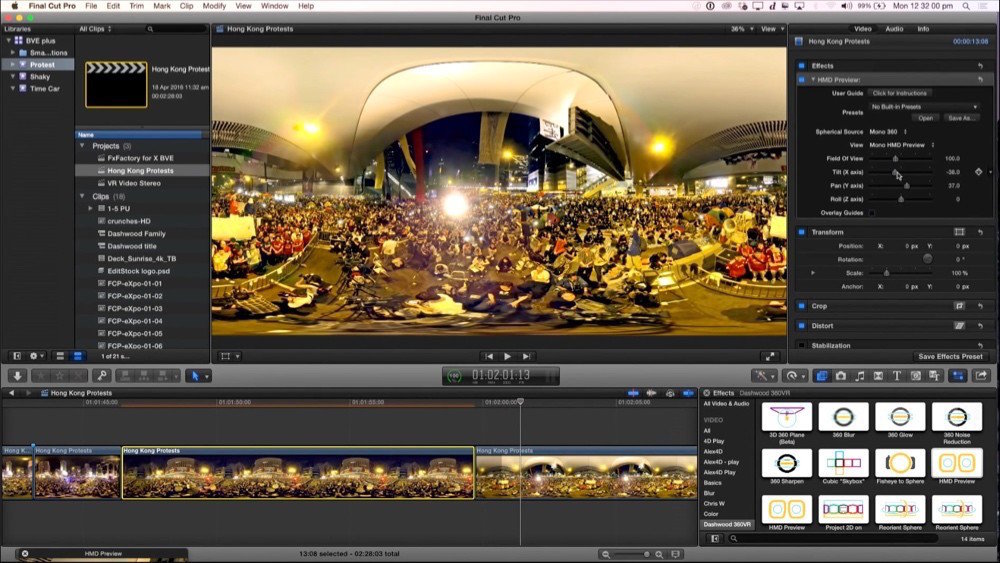
Task: Open the Themes browser icon
Action: tap(934, 376)
